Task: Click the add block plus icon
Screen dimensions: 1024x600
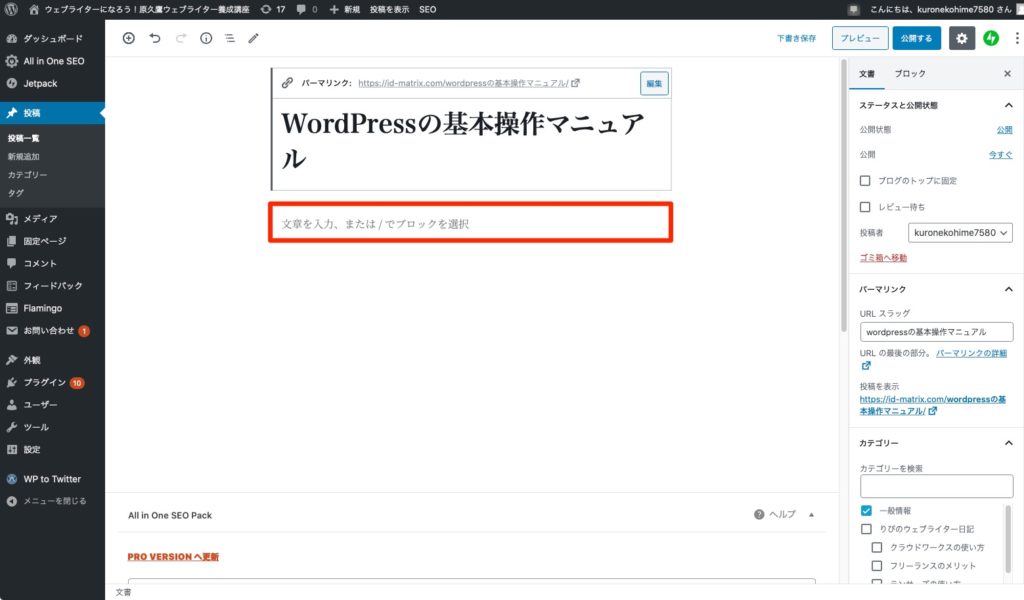Action: [x=129, y=39]
